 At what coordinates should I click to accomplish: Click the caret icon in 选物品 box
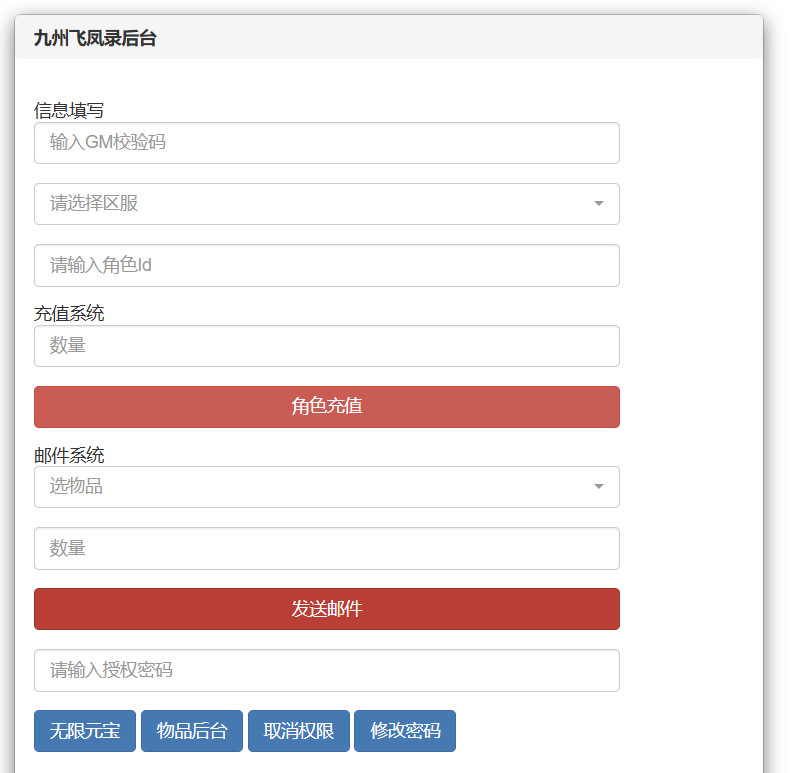coord(599,487)
